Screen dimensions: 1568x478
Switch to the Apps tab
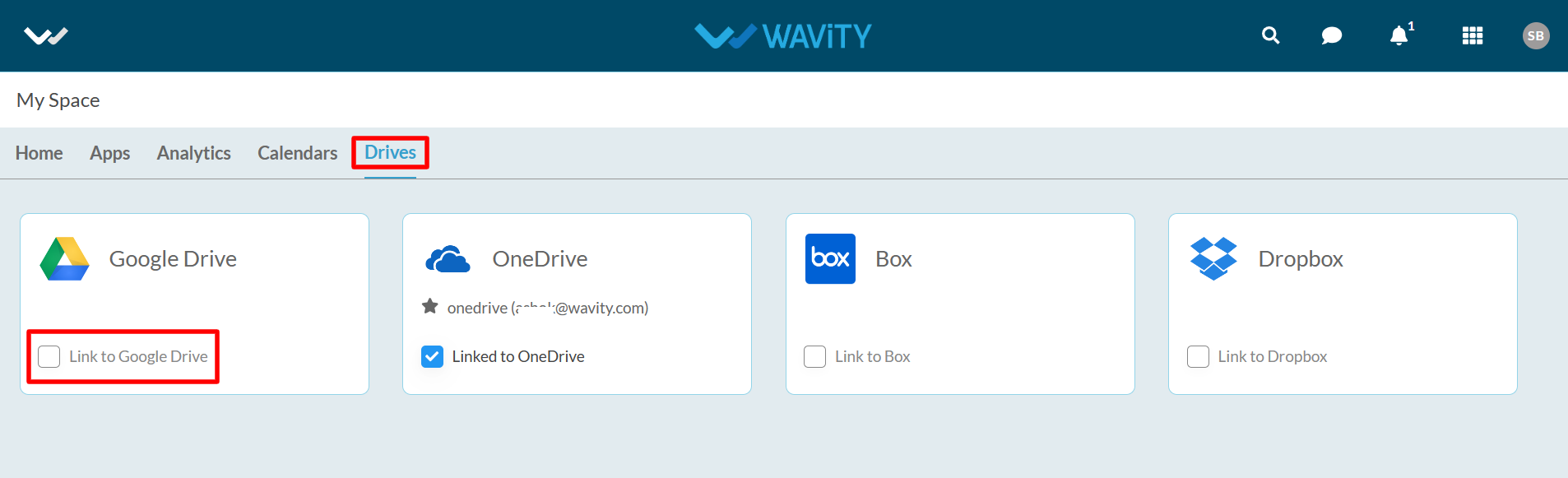click(110, 153)
